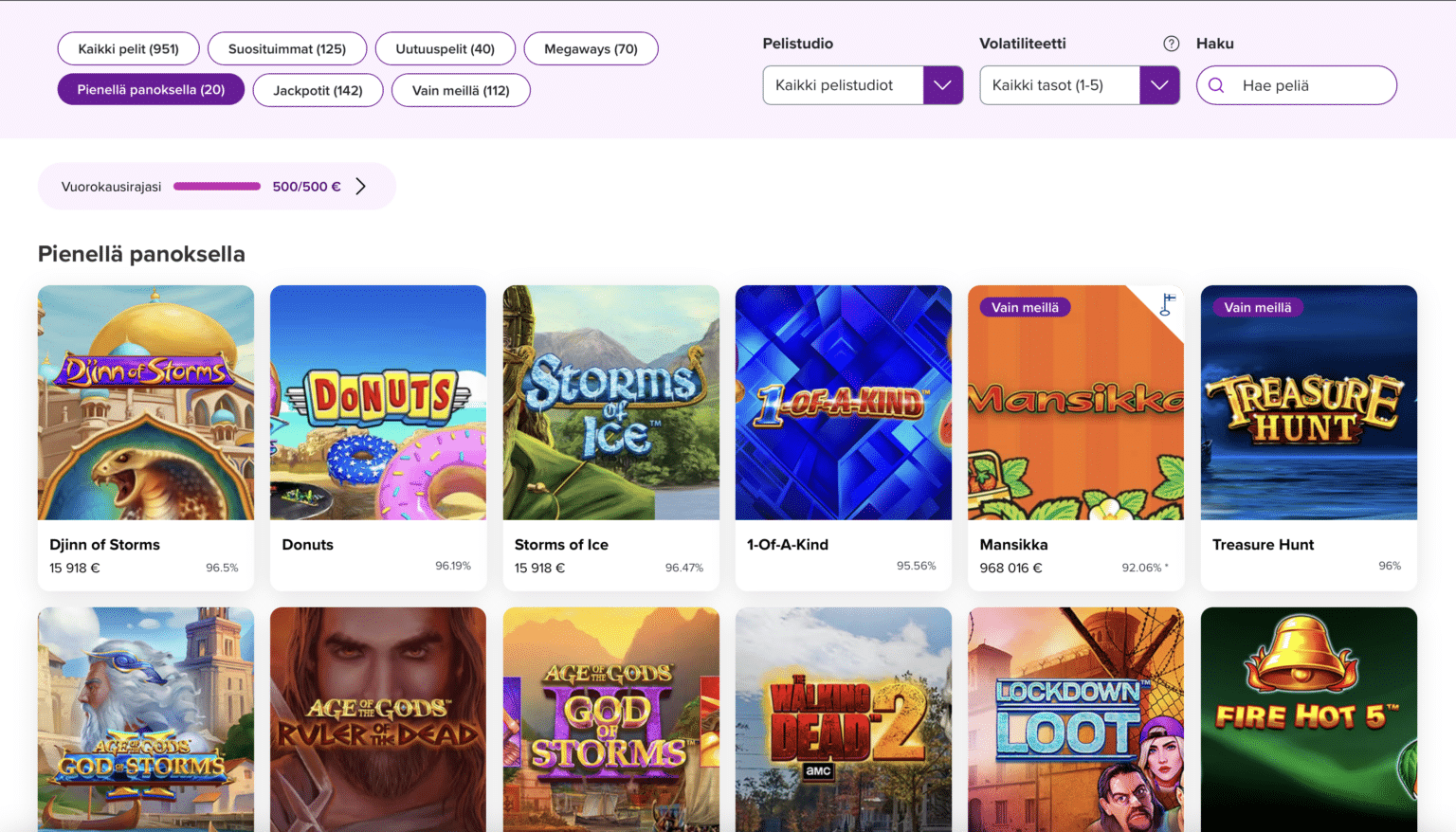Click Vain meillä badge on Mansikka
Screen dimensions: 1456x832
[x=1025, y=307]
